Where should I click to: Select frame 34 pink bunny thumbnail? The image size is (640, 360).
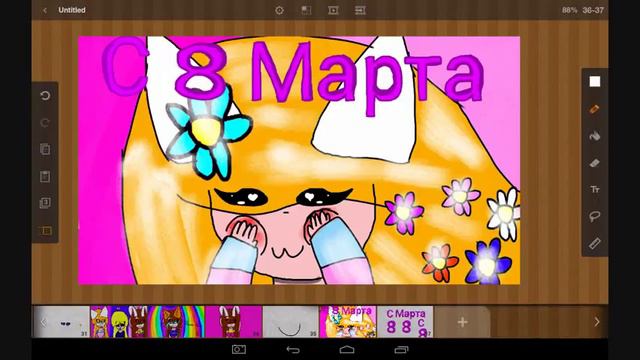(x=233, y=322)
